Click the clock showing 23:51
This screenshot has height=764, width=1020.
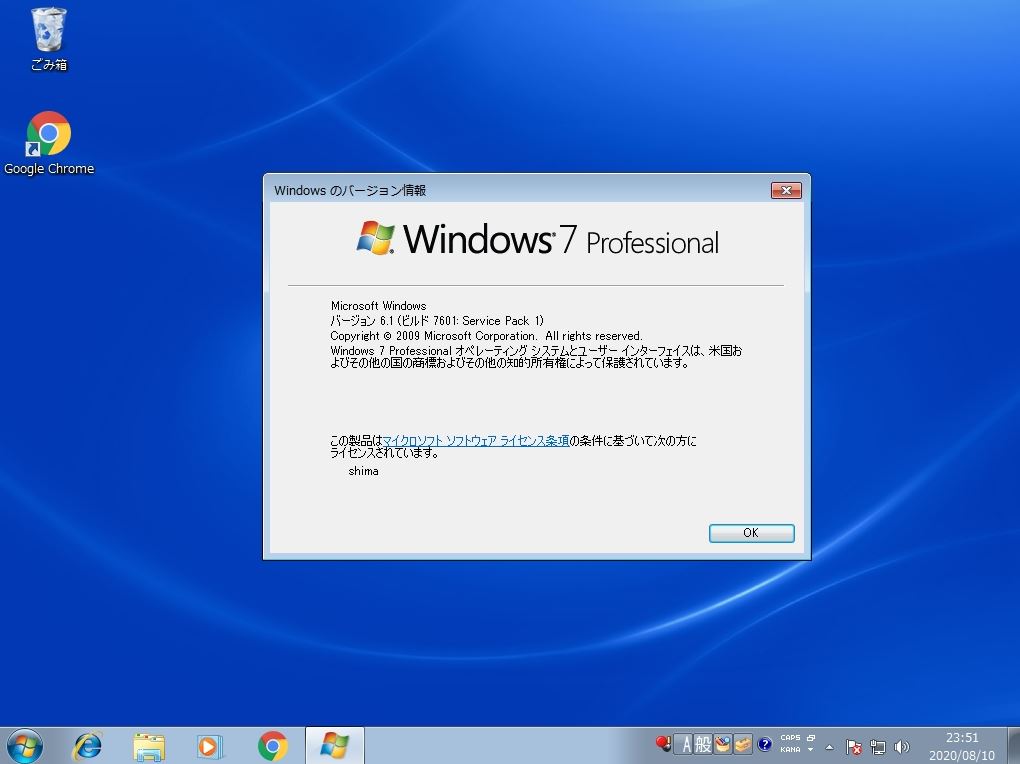tap(962, 746)
